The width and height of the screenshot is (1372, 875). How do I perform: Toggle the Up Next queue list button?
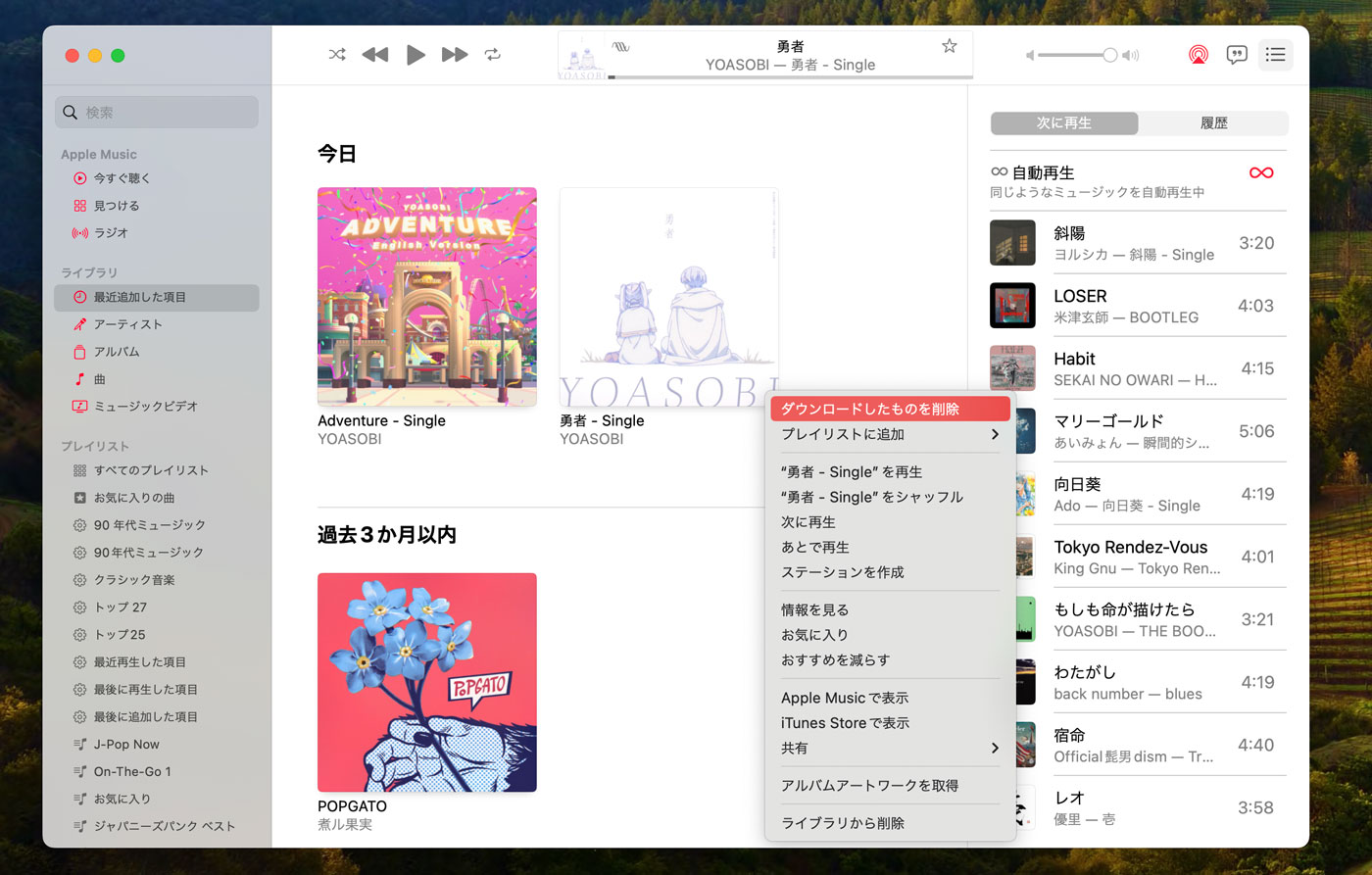pyautogui.click(x=1275, y=55)
